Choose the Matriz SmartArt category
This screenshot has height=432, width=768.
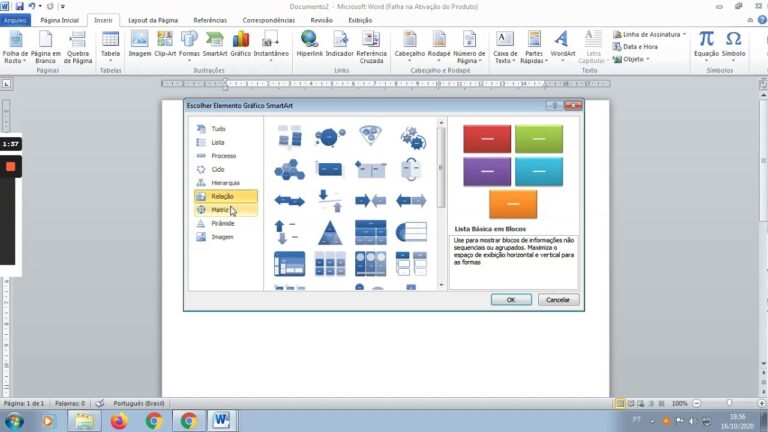click(226, 210)
